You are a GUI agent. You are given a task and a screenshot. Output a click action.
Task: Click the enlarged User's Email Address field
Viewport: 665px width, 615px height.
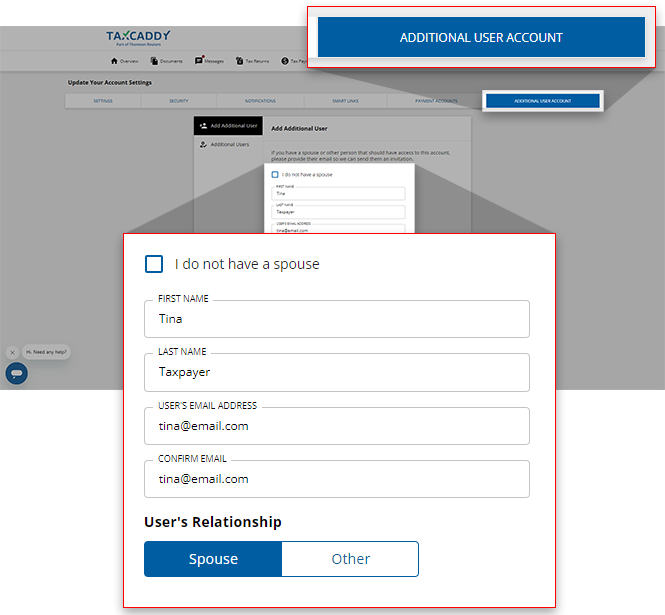click(x=337, y=426)
